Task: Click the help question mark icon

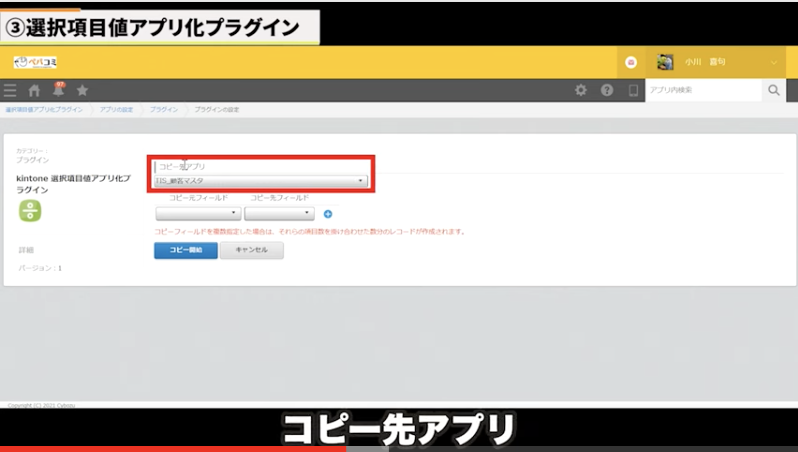Action: coord(606,90)
